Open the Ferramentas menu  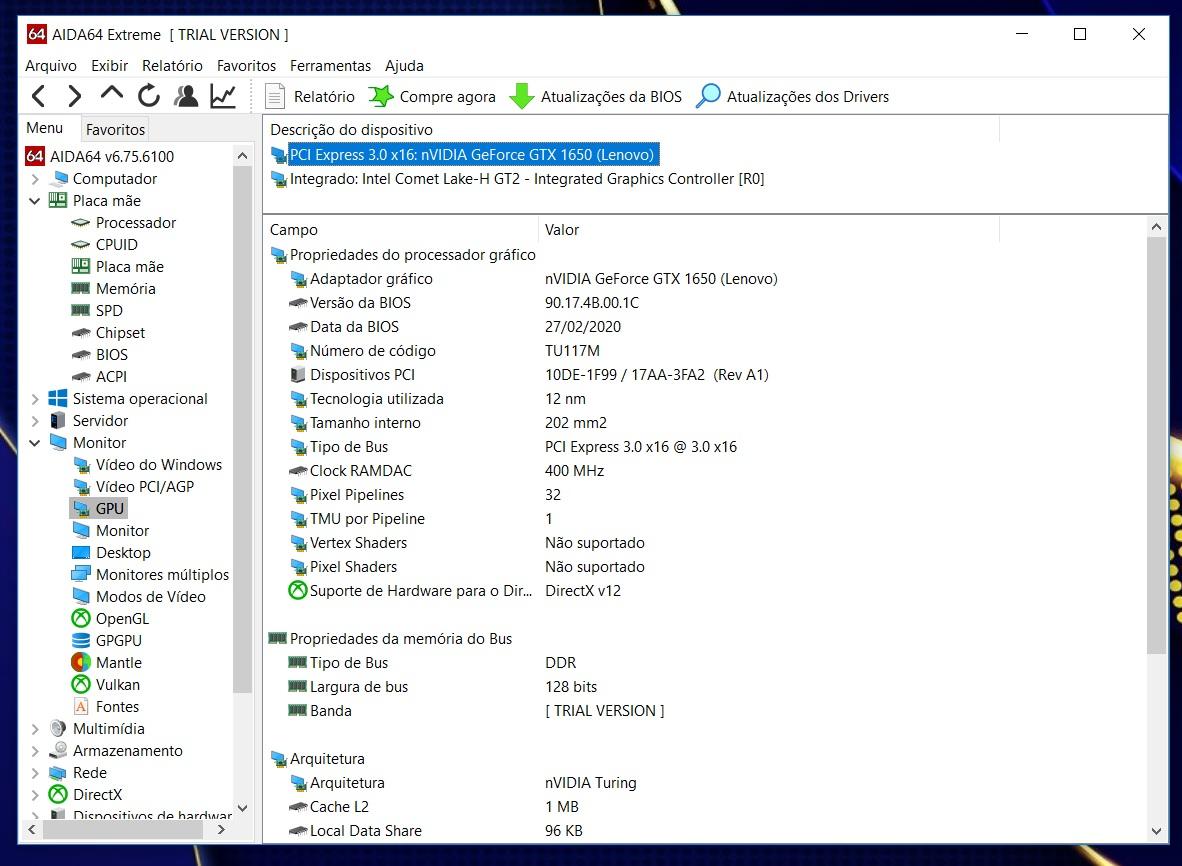(x=330, y=66)
